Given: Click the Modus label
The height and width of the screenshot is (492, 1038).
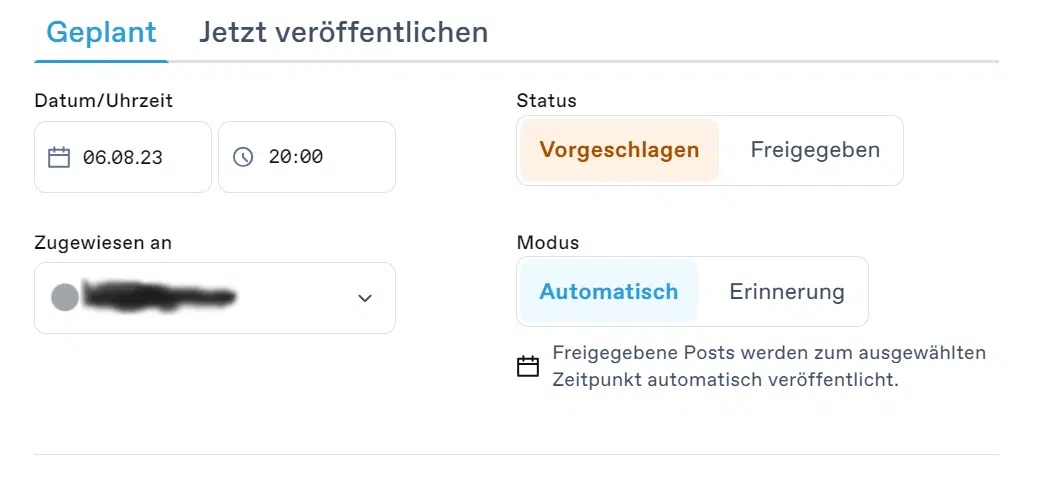Looking at the screenshot, I should [548, 242].
